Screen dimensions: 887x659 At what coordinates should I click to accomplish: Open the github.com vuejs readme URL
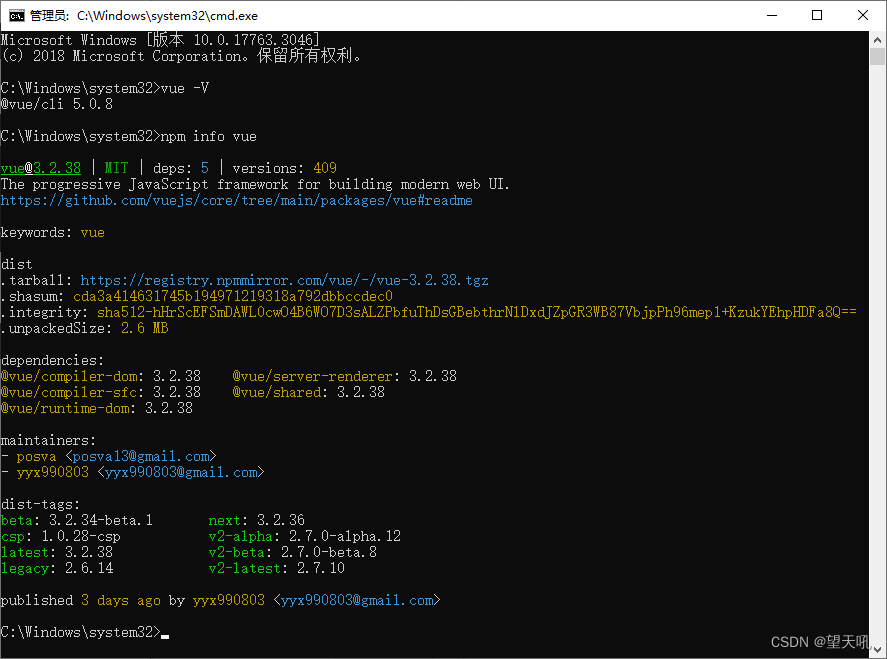click(x=236, y=200)
